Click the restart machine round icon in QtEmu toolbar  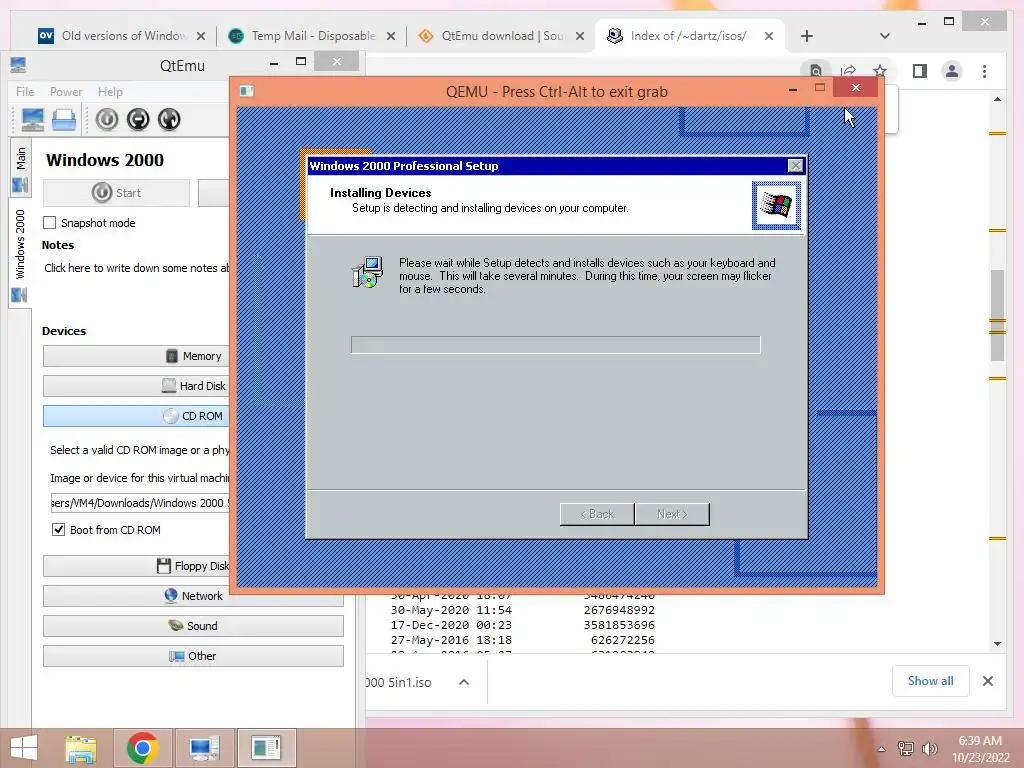(169, 120)
